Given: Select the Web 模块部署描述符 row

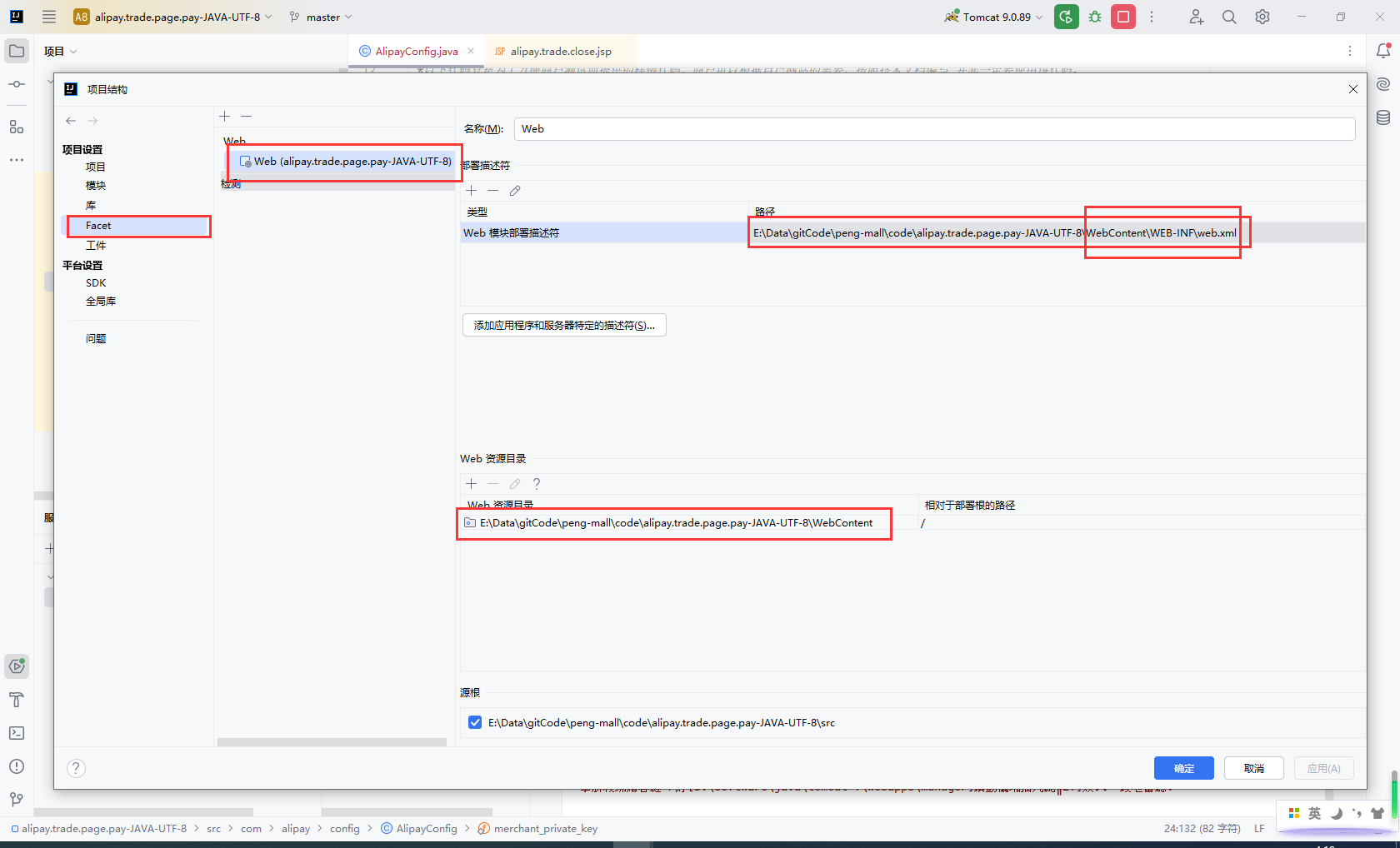Looking at the screenshot, I should tap(912, 233).
